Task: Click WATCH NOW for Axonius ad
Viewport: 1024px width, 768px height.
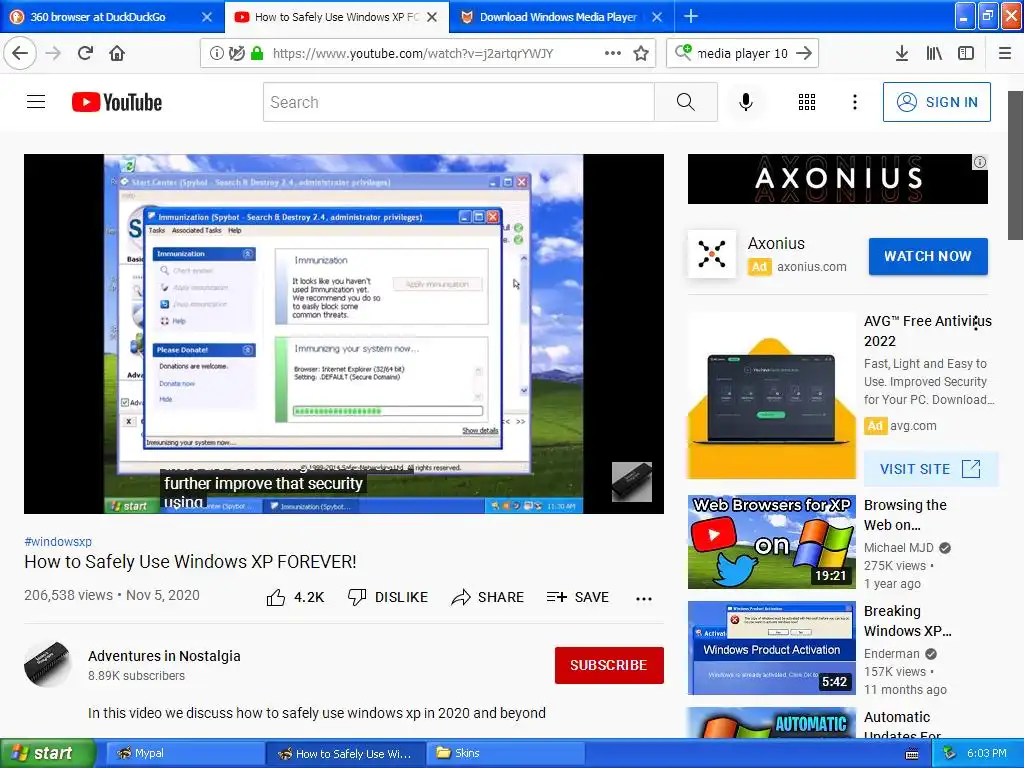Action: click(928, 256)
